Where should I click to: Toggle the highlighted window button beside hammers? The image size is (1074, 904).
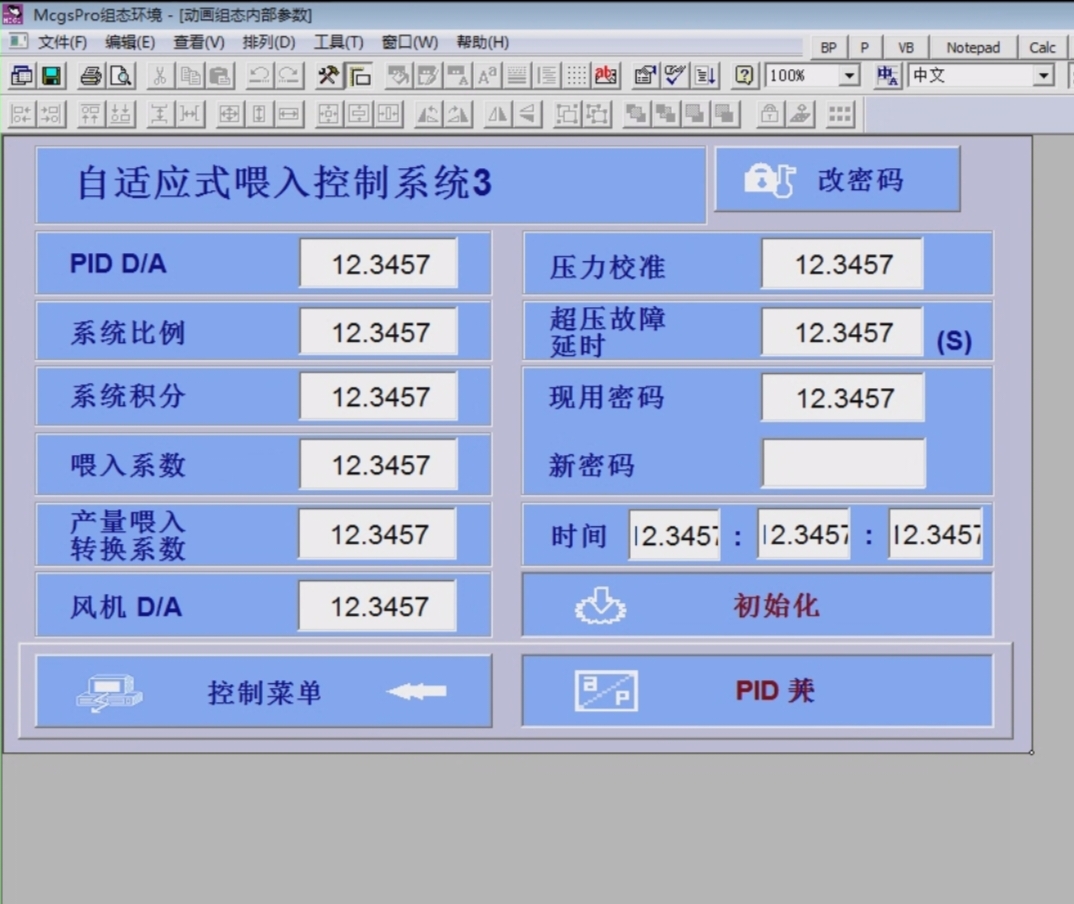click(x=359, y=76)
